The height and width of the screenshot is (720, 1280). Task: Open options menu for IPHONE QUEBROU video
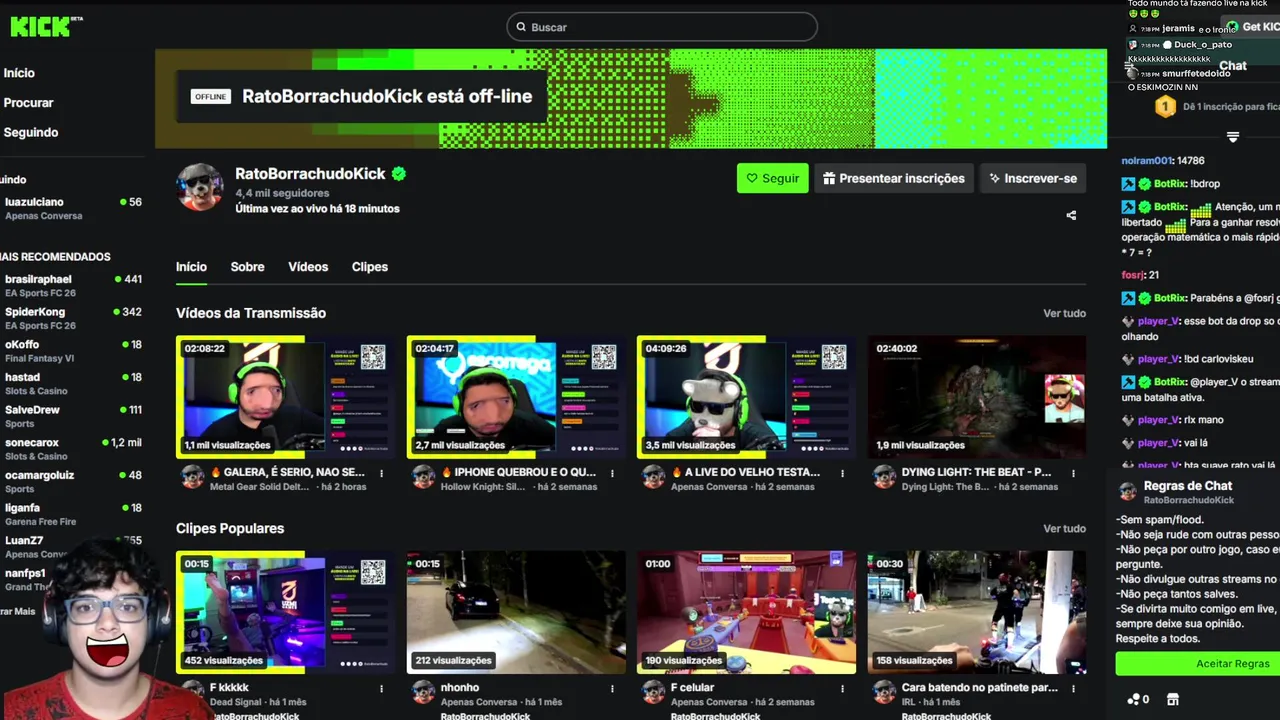[612, 473]
